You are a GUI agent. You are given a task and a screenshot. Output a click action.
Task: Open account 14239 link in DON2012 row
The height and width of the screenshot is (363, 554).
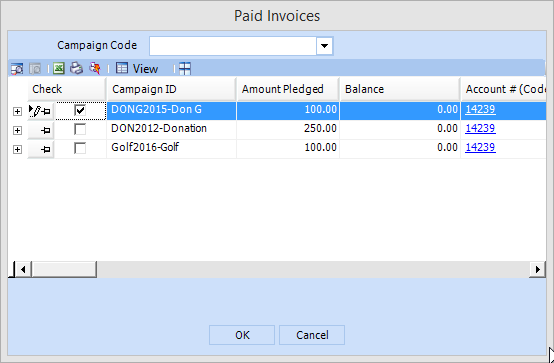[x=481, y=128]
